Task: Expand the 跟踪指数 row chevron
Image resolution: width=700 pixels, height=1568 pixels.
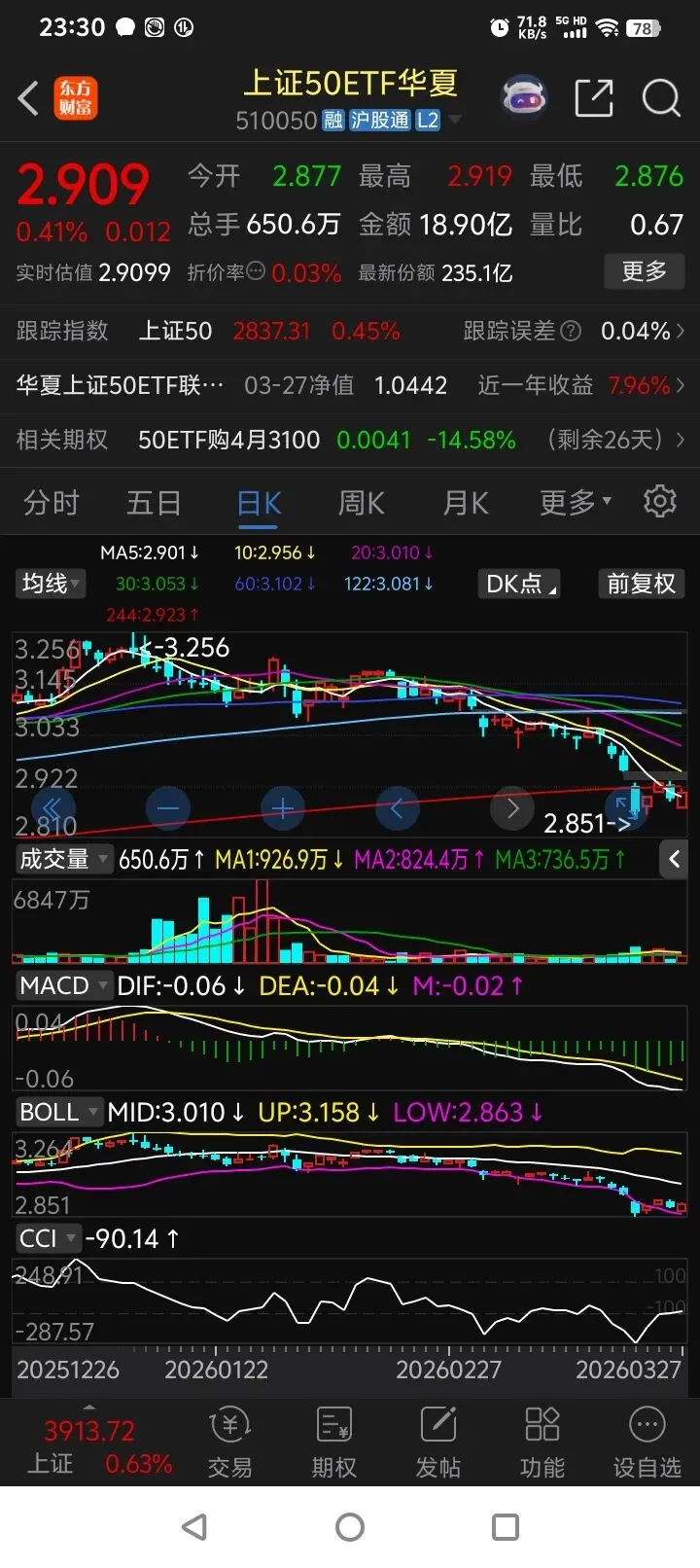Action: [x=681, y=332]
